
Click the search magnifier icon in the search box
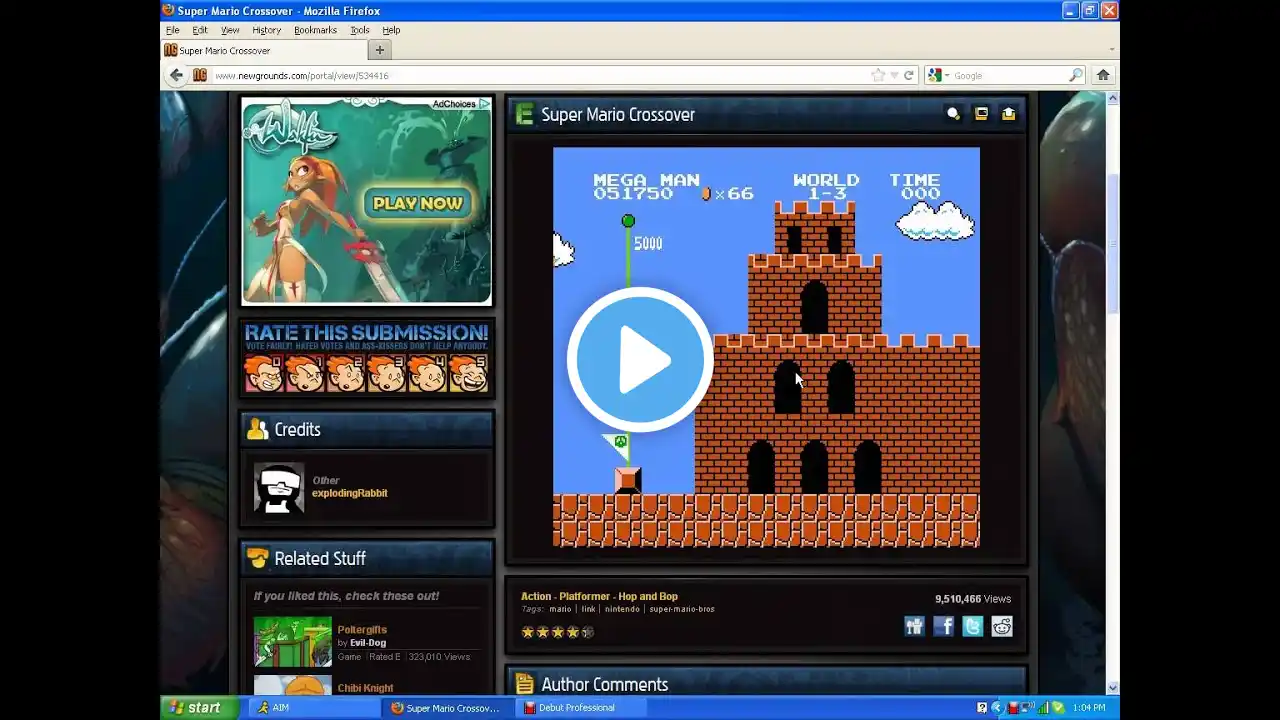1076,75
